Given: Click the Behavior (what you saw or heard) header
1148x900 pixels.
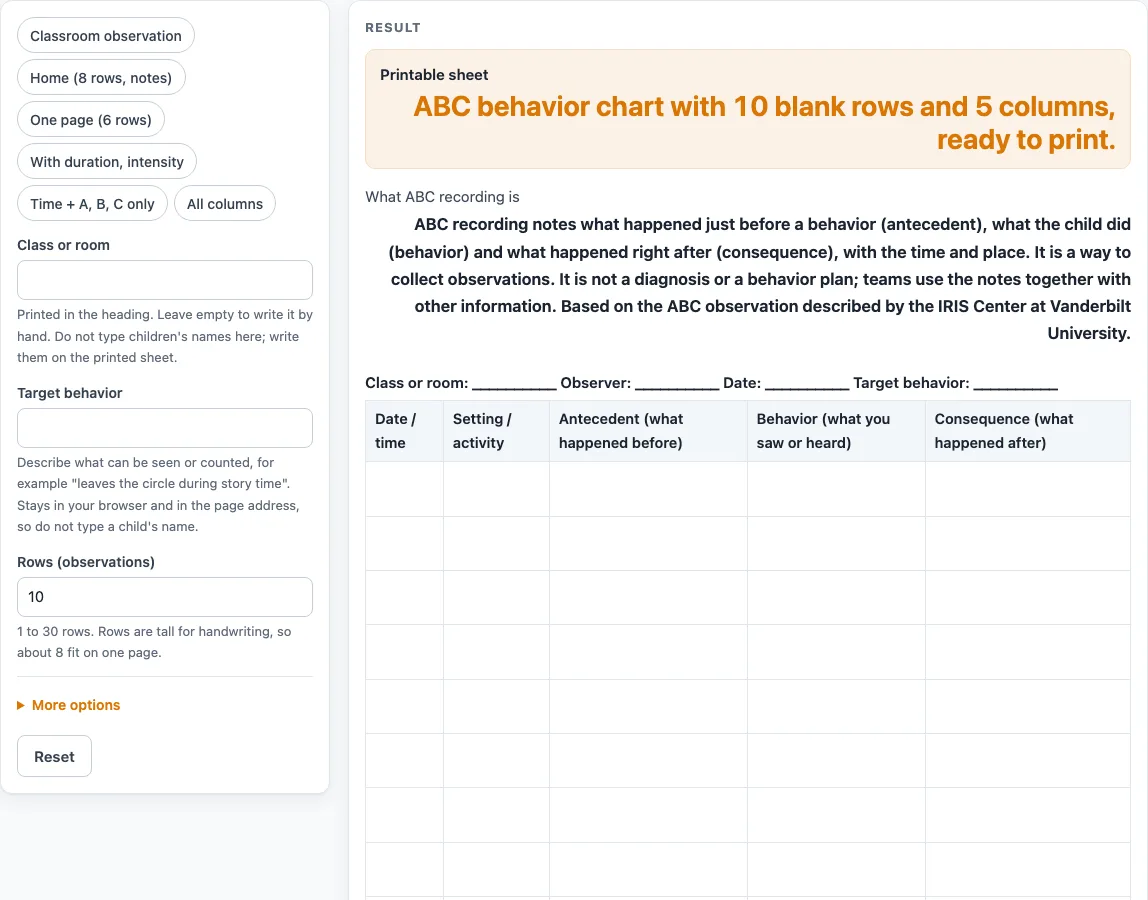Looking at the screenshot, I should tap(836, 431).
